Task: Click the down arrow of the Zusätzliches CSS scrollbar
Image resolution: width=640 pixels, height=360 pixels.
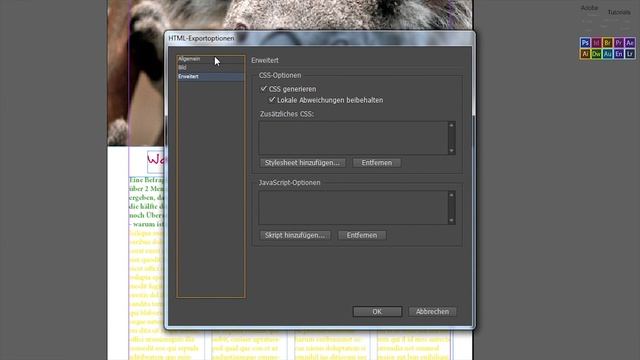Action: [451, 151]
